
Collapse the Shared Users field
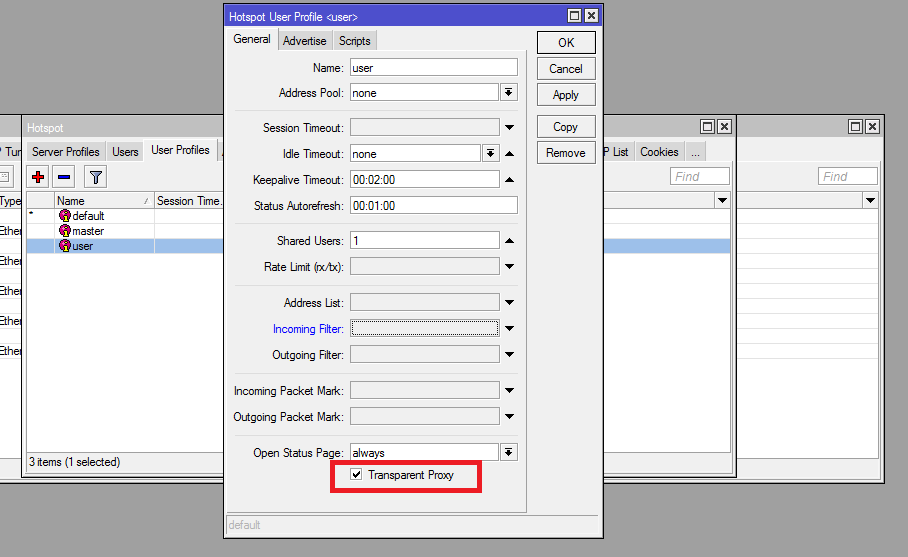(510, 240)
